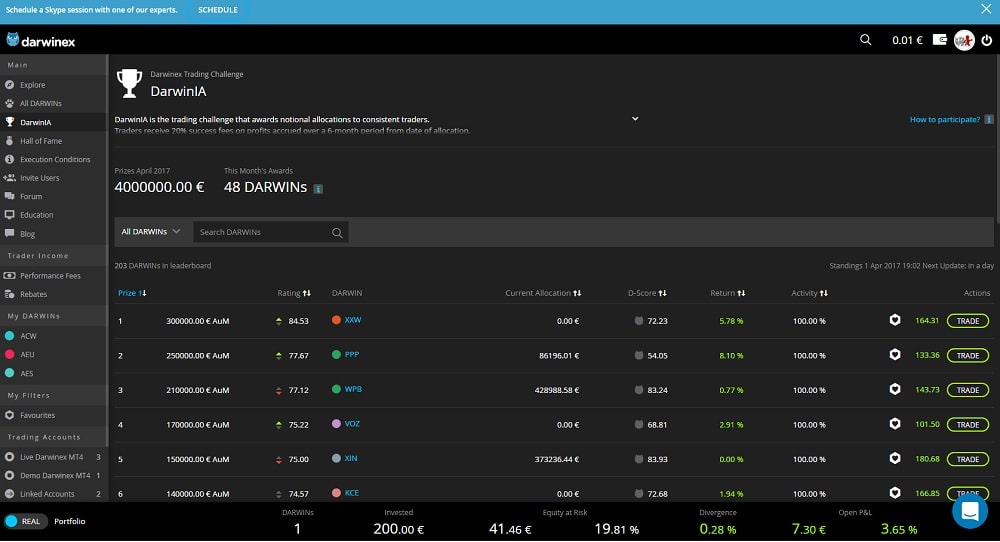Sort leaderboard by Rating column
Image resolution: width=1000 pixels, height=542 pixels.
coord(293,293)
